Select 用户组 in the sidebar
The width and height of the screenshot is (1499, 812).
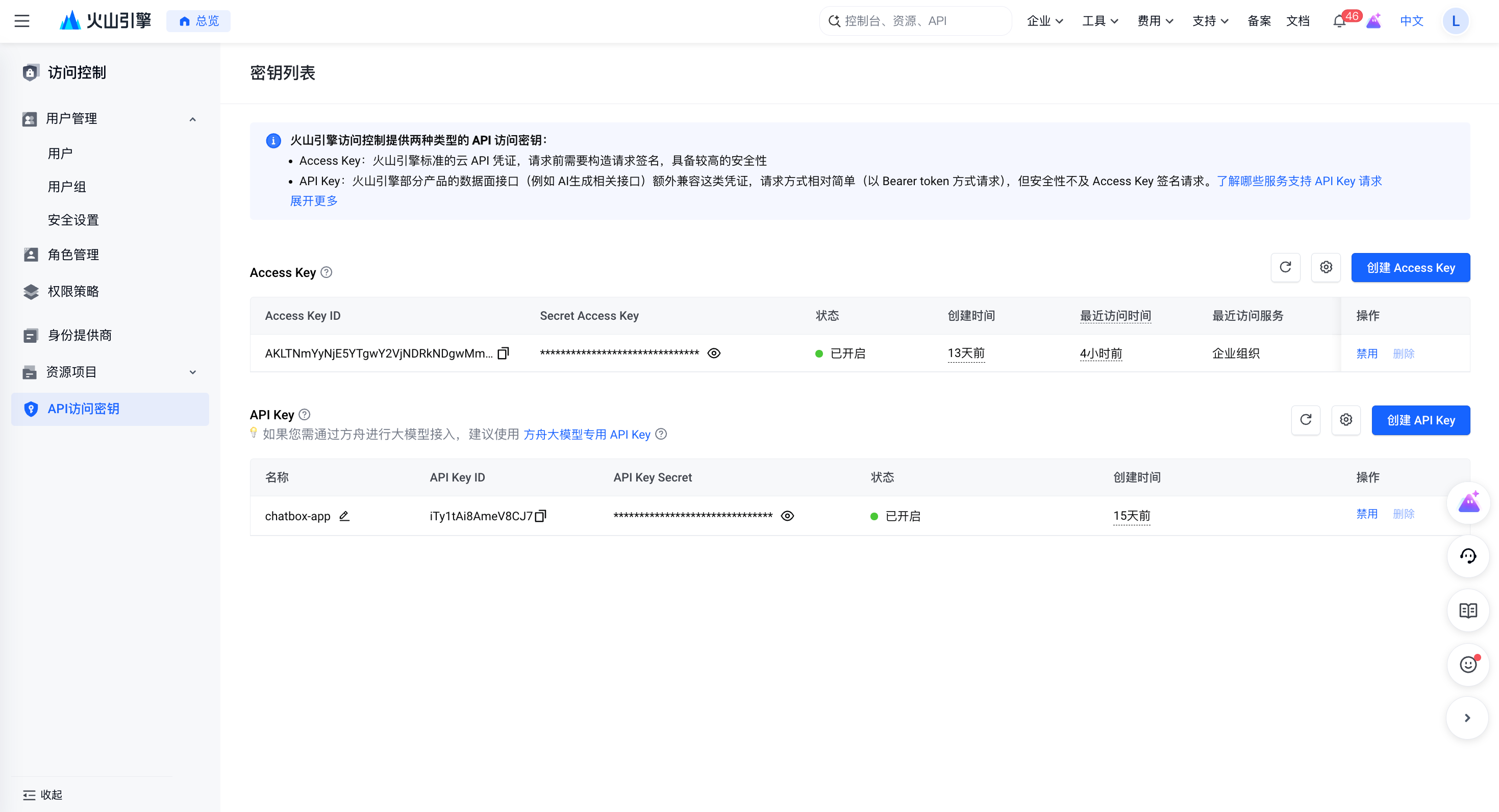[67, 187]
